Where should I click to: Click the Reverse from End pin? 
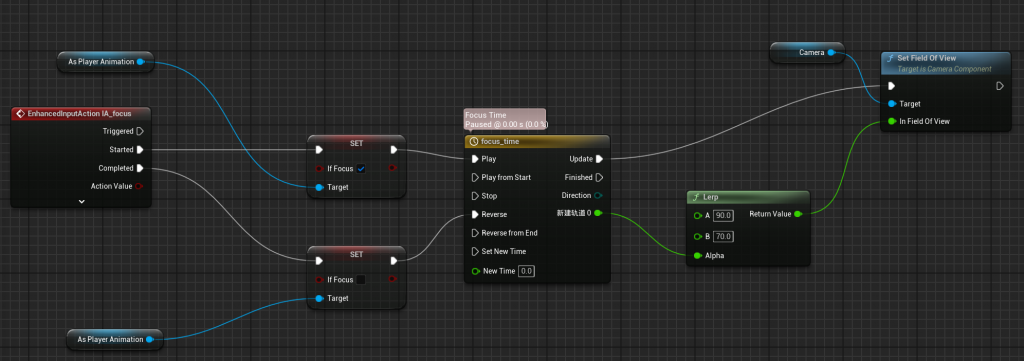point(475,232)
